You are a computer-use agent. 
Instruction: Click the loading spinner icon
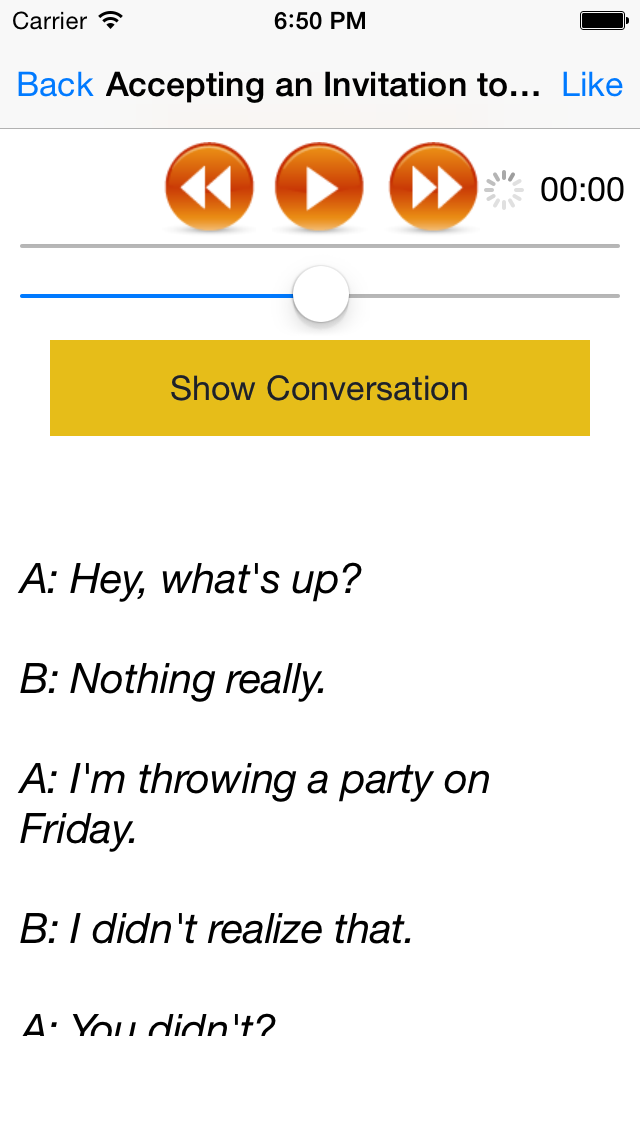point(504,190)
